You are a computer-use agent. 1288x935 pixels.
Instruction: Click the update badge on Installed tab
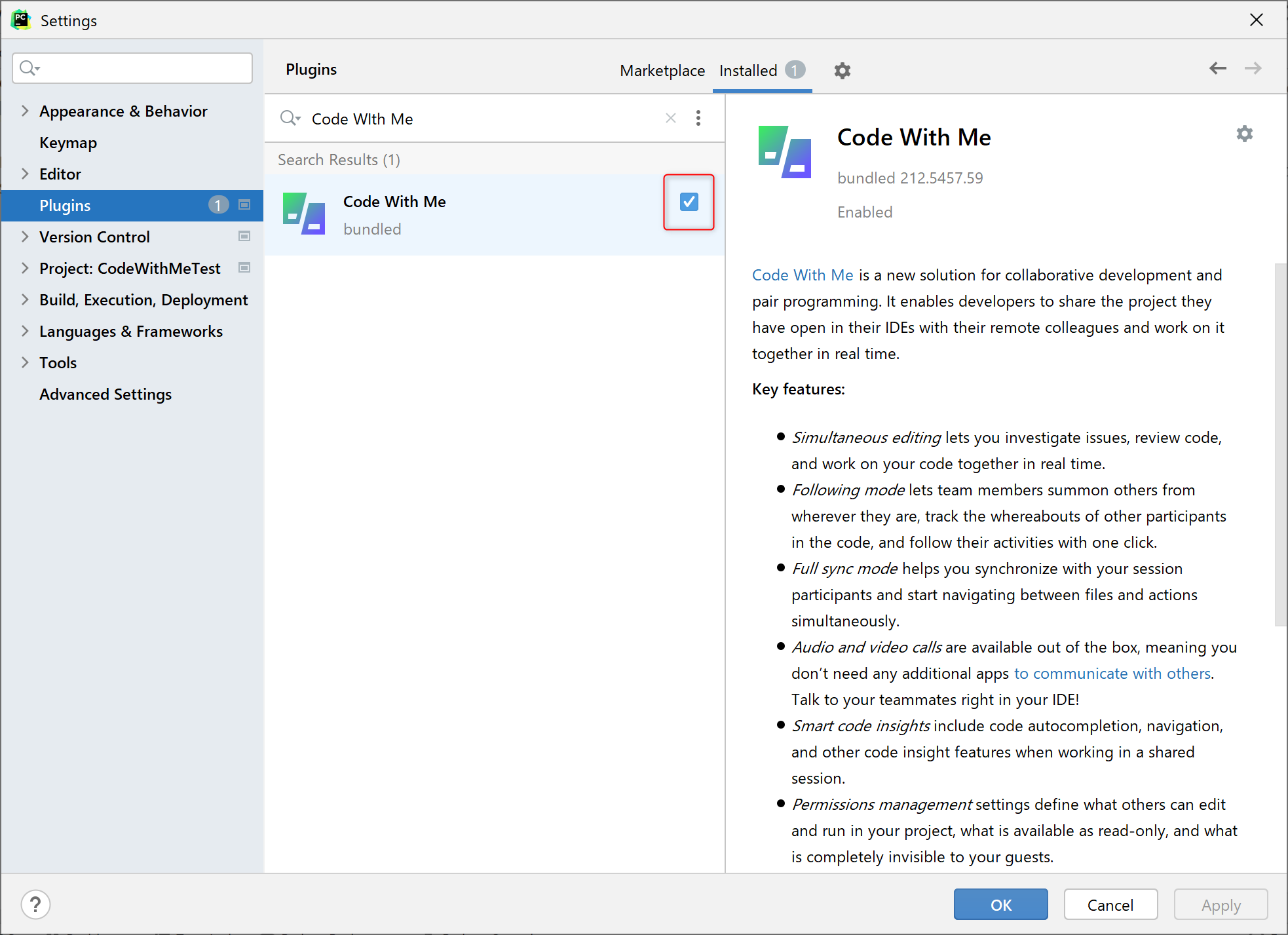[x=795, y=69]
